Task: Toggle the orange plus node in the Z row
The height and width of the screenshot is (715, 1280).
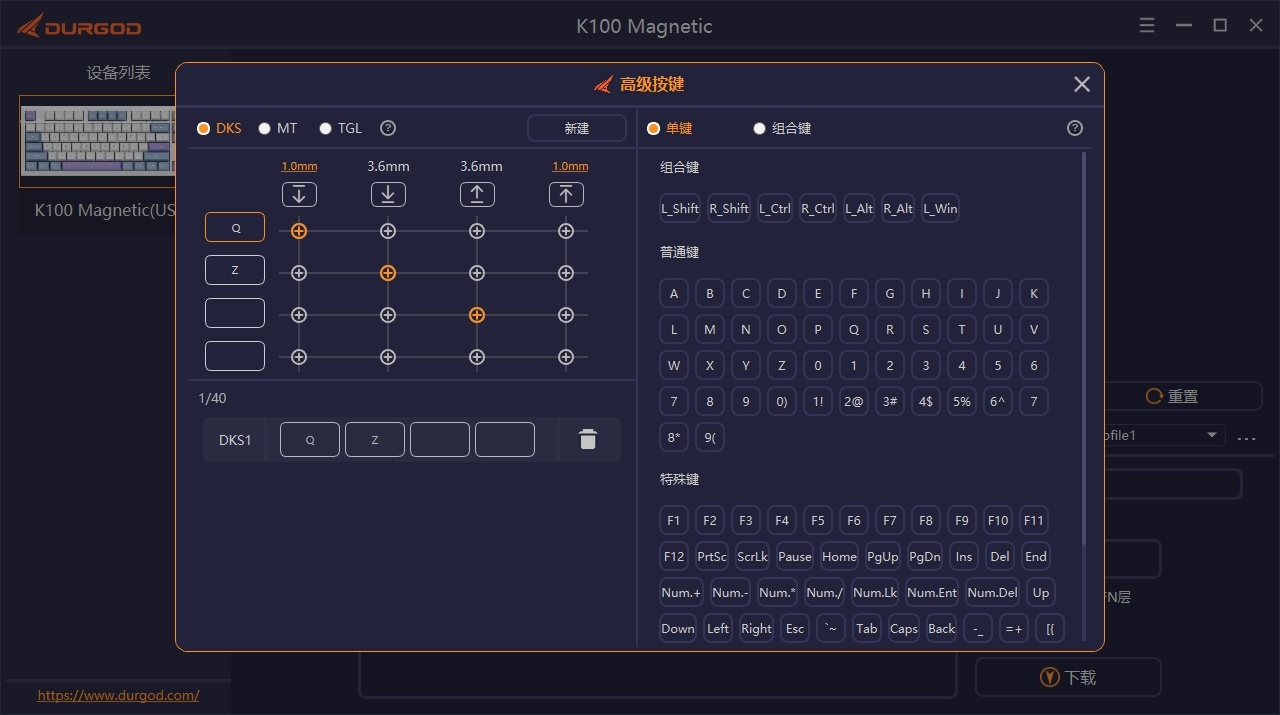Action: click(x=388, y=273)
